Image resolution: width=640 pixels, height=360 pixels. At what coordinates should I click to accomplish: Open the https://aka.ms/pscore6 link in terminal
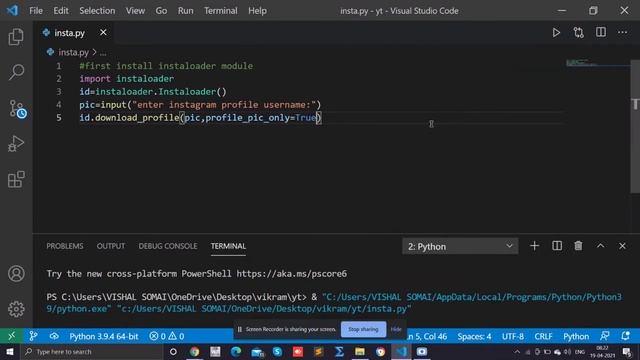291,273
